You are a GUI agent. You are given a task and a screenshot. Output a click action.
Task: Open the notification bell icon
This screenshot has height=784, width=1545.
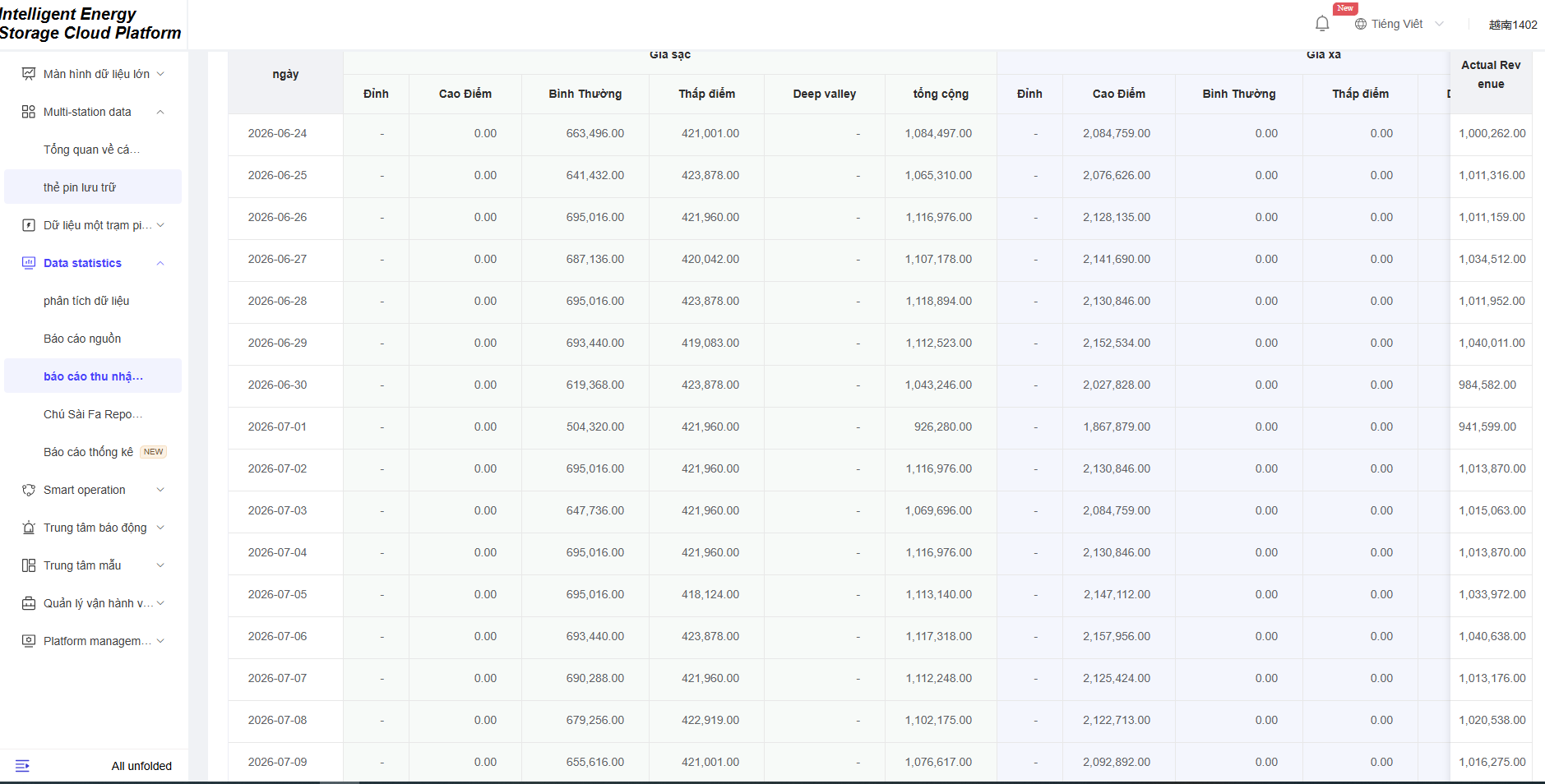tap(1322, 24)
